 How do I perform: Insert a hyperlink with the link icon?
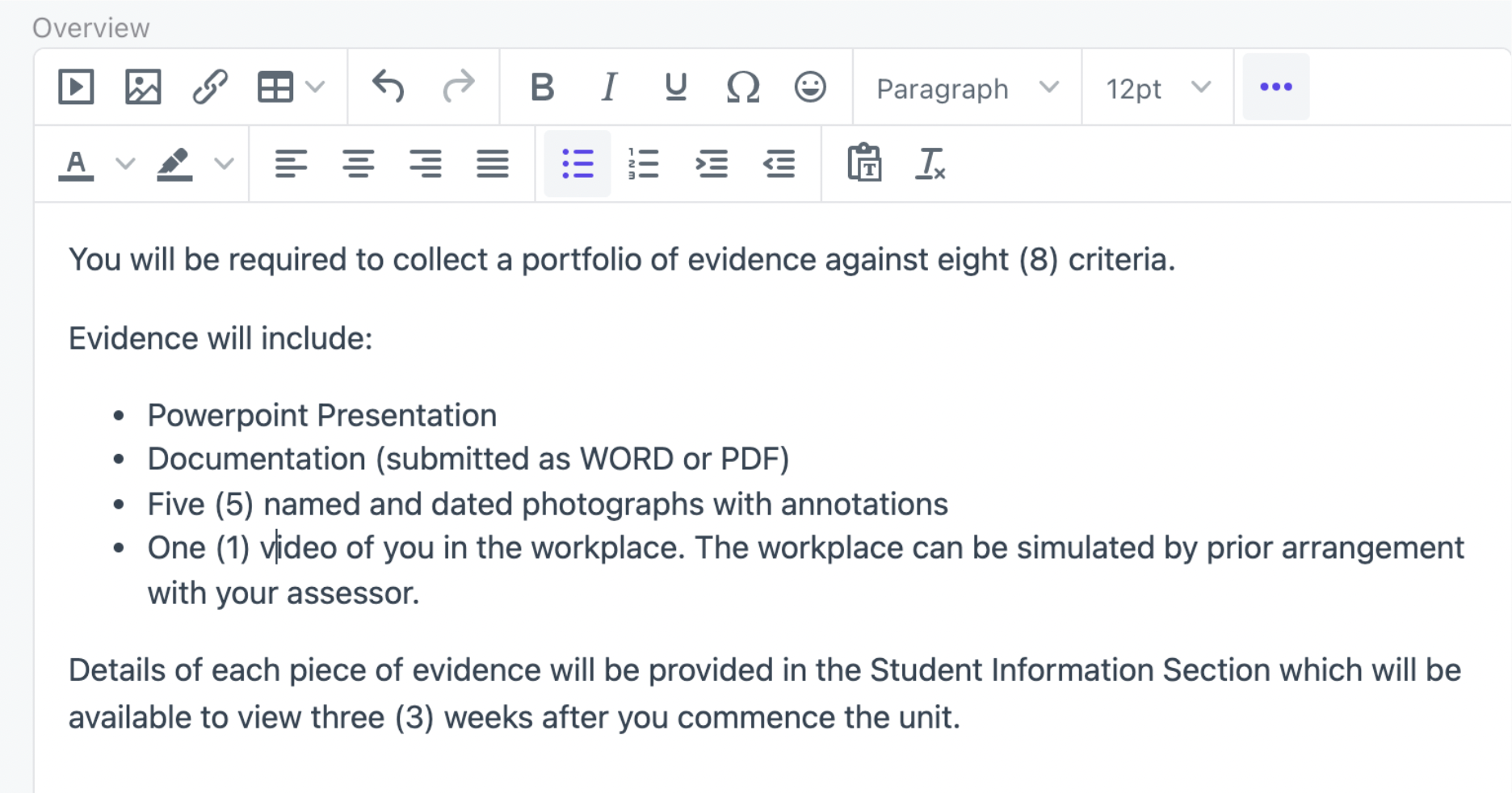point(210,87)
